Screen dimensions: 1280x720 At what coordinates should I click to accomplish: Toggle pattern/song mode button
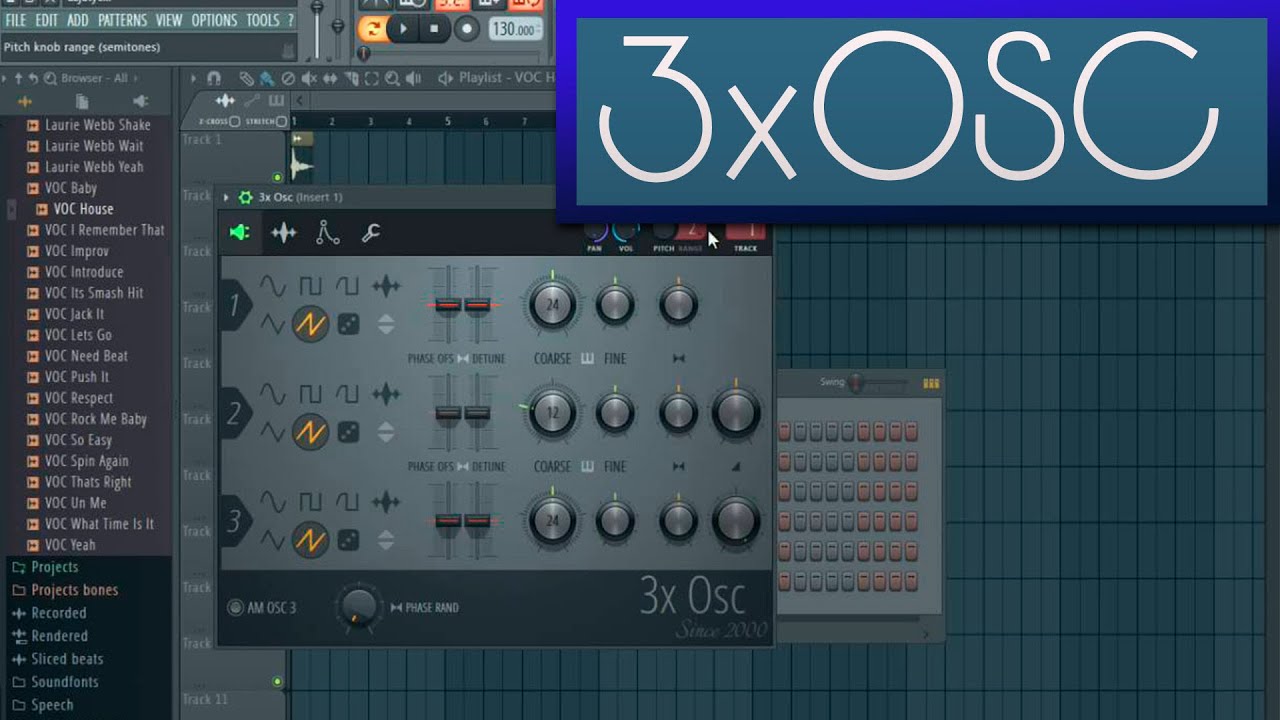(372, 28)
